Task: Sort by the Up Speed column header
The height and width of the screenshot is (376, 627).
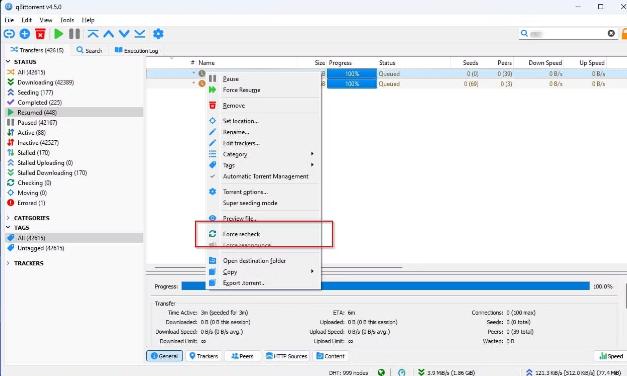Action: pos(592,63)
